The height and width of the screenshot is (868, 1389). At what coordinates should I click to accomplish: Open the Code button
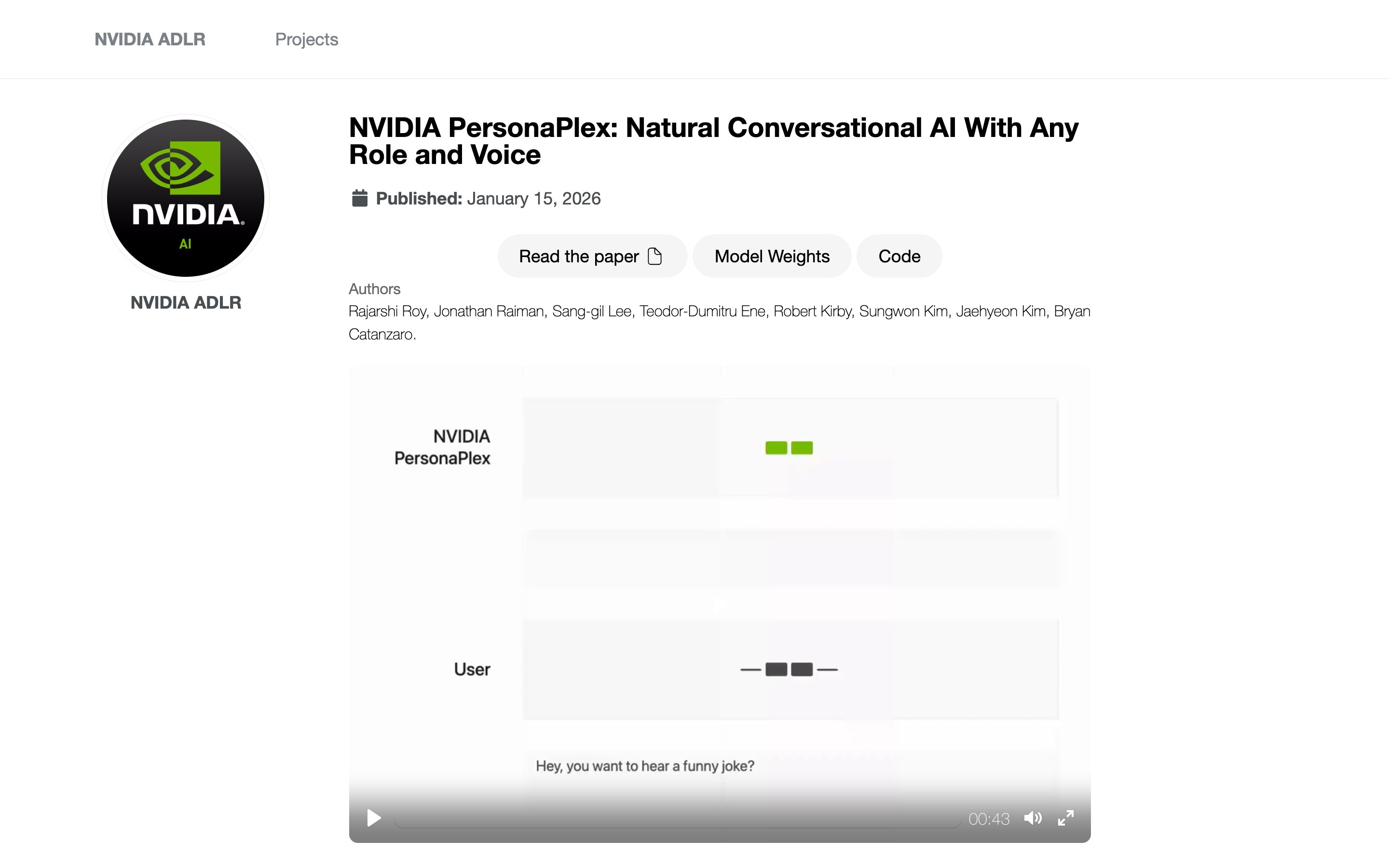point(899,256)
